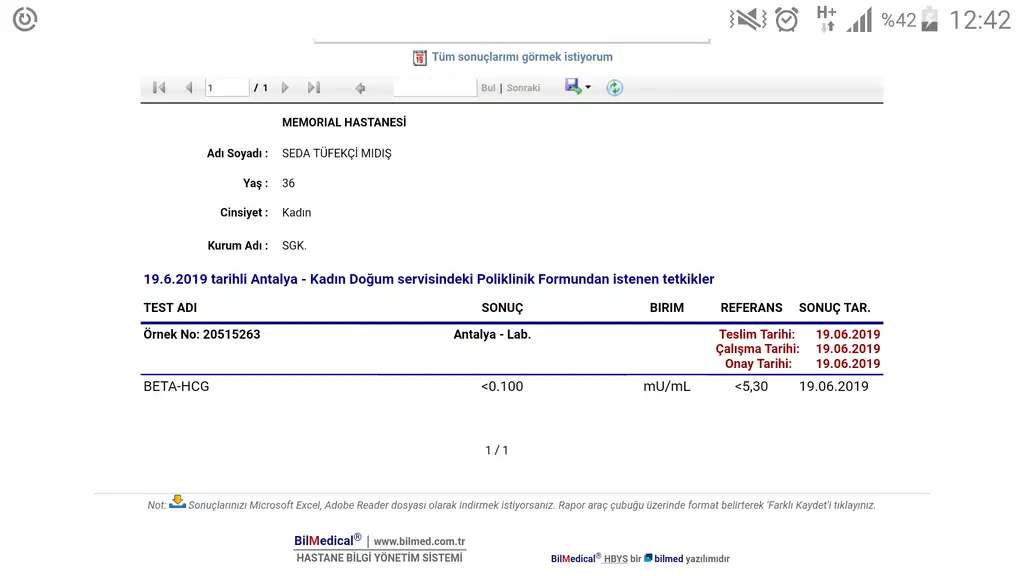The width and height of the screenshot is (1024, 576).
Task: Click the next page arrow
Action: (x=285, y=88)
